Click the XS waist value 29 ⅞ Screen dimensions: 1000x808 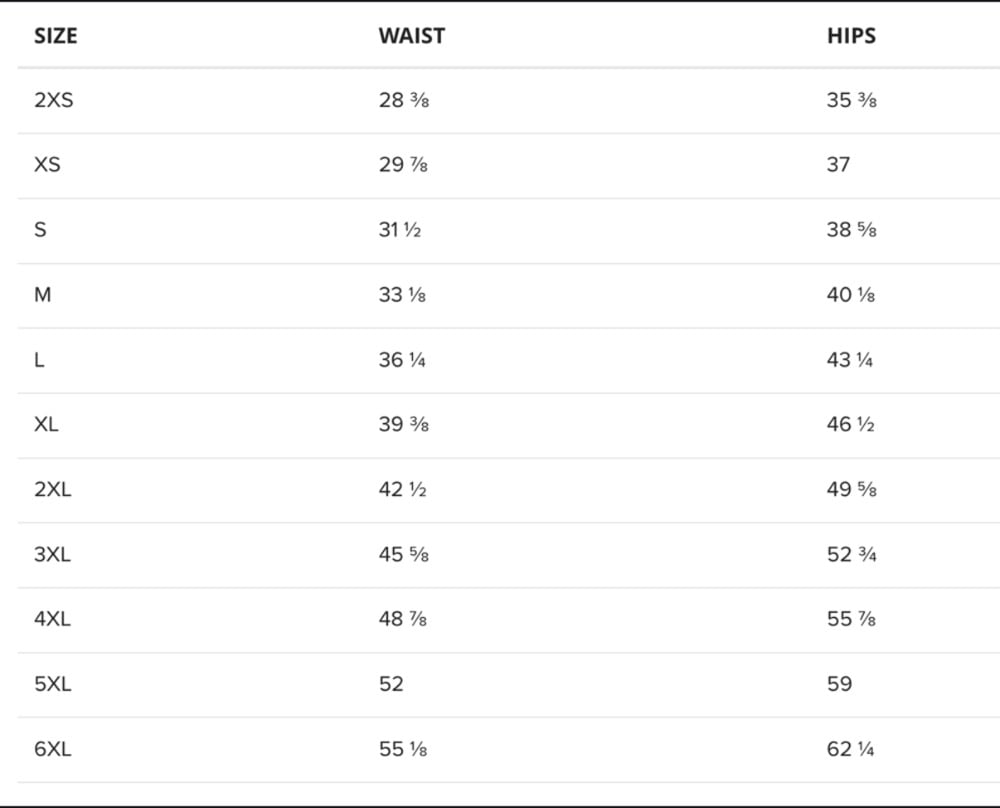coord(403,165)
